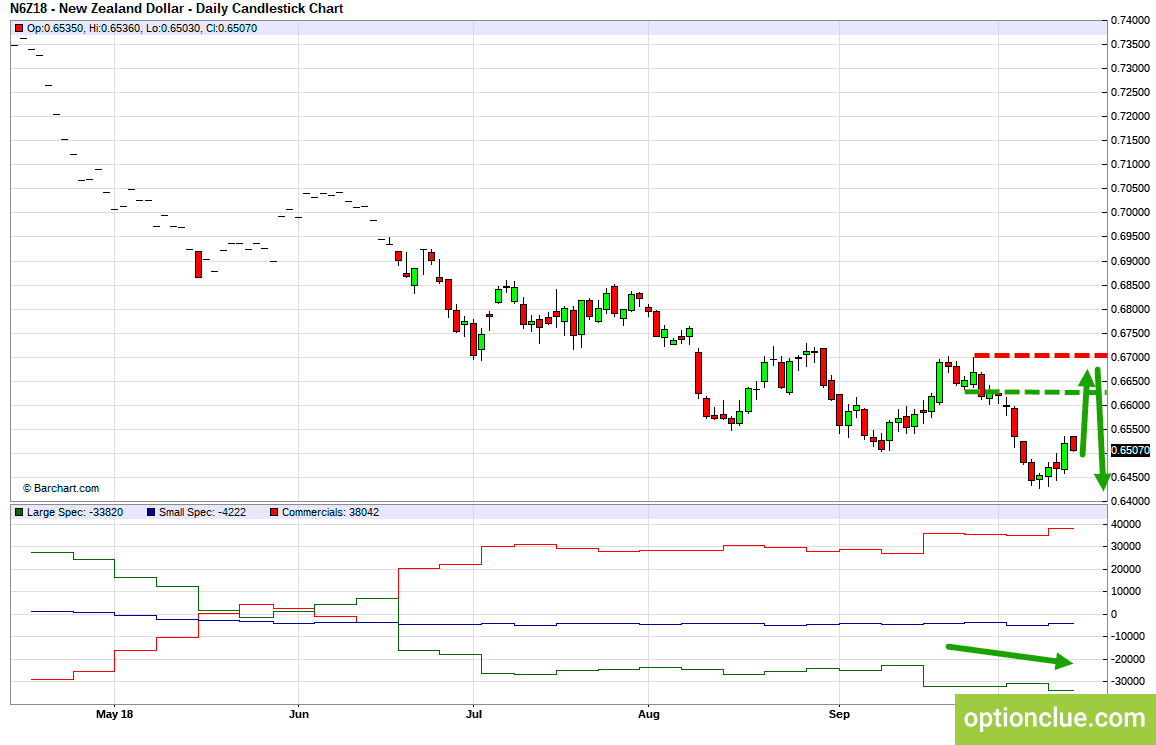Click the current price label 0.65070

(x=1130, y=450)
